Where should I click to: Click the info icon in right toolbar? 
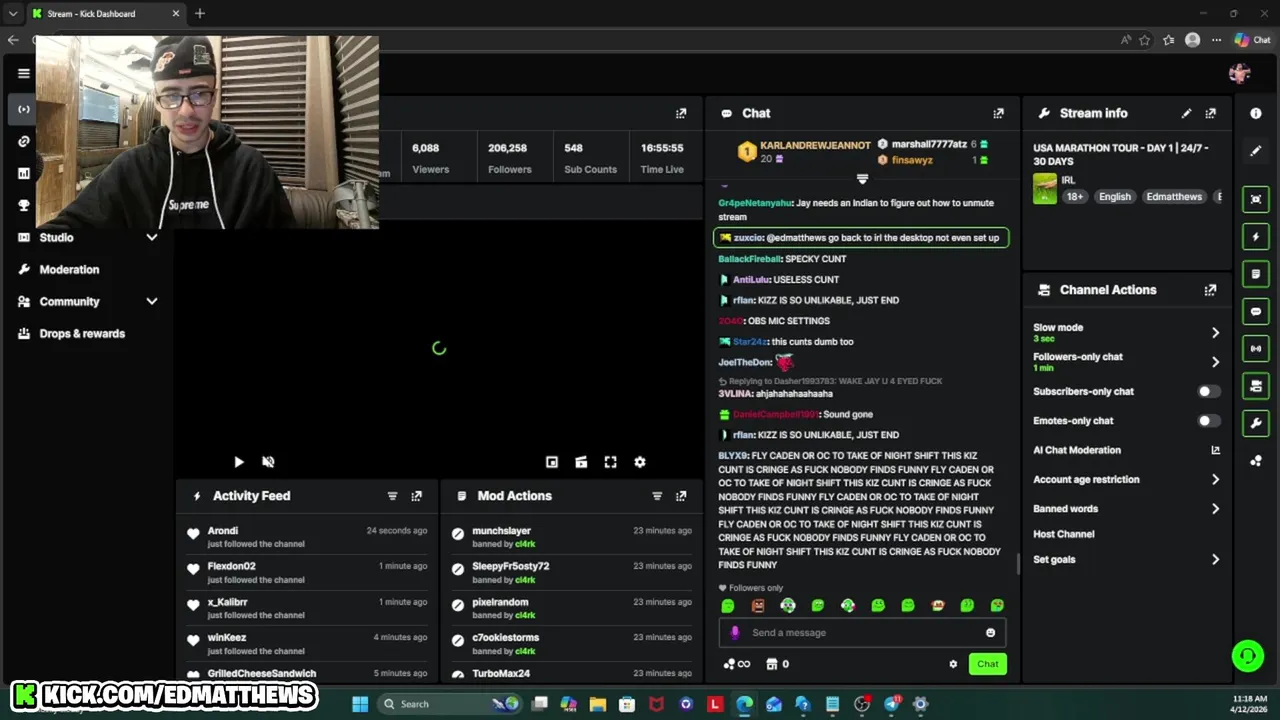click(1256, 114)
